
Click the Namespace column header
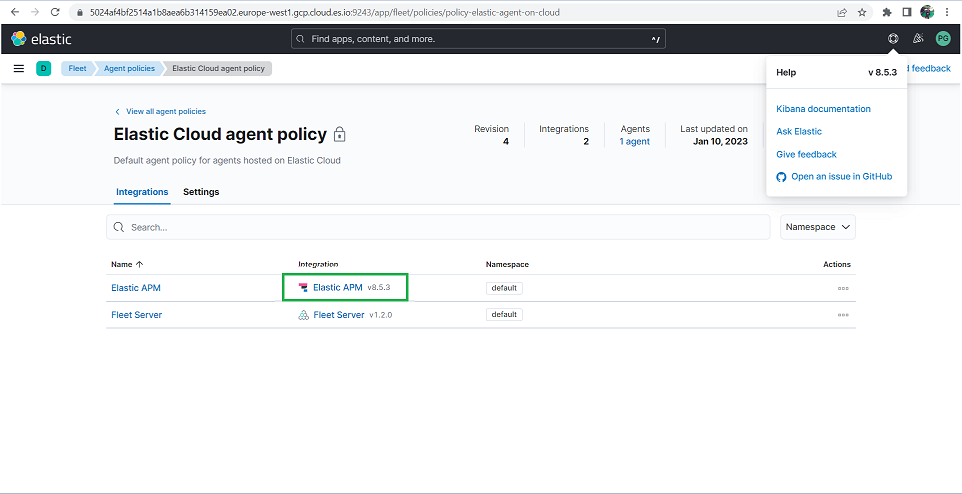point(507,264)
